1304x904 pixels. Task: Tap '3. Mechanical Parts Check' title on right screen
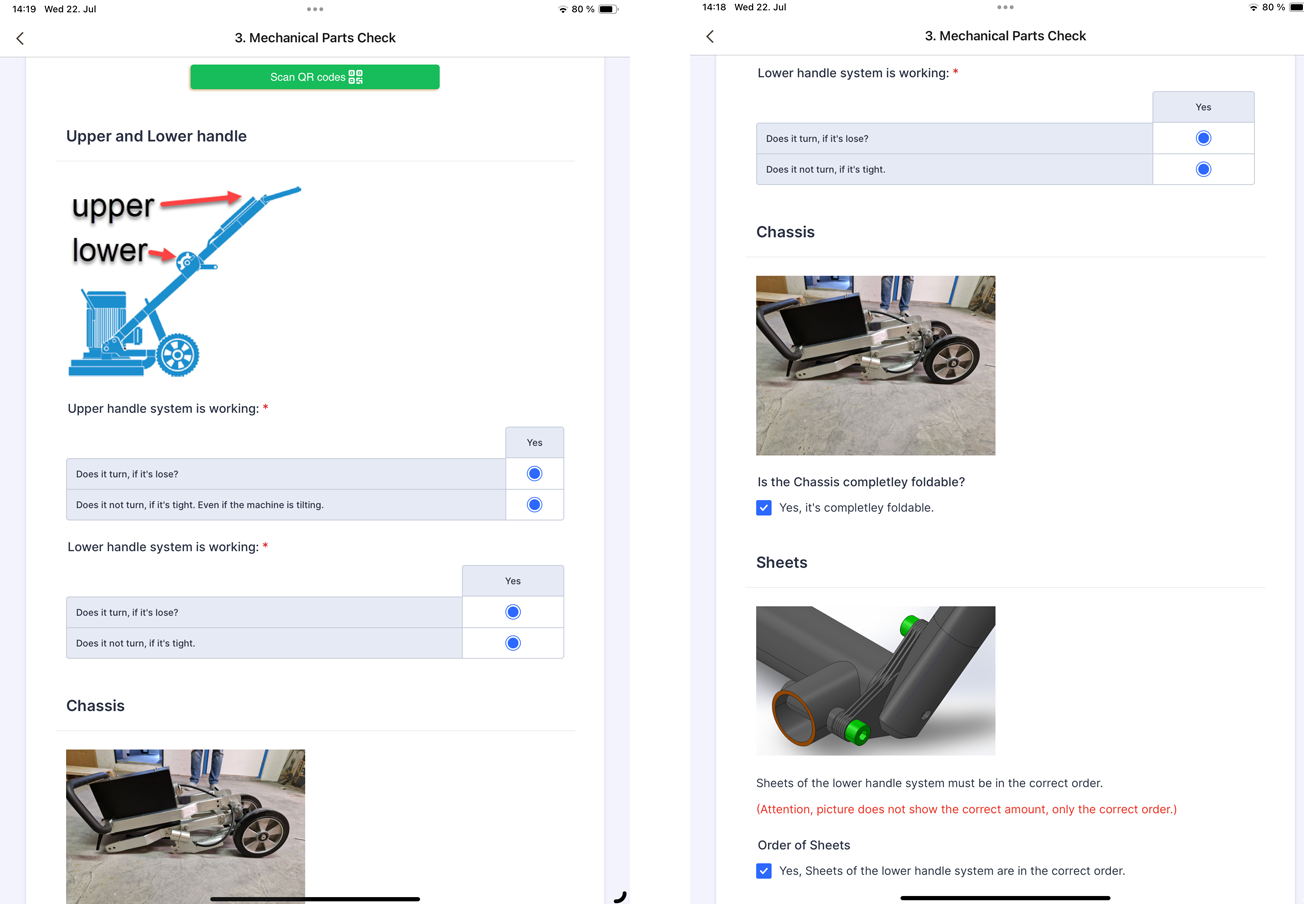[1005, 36]
